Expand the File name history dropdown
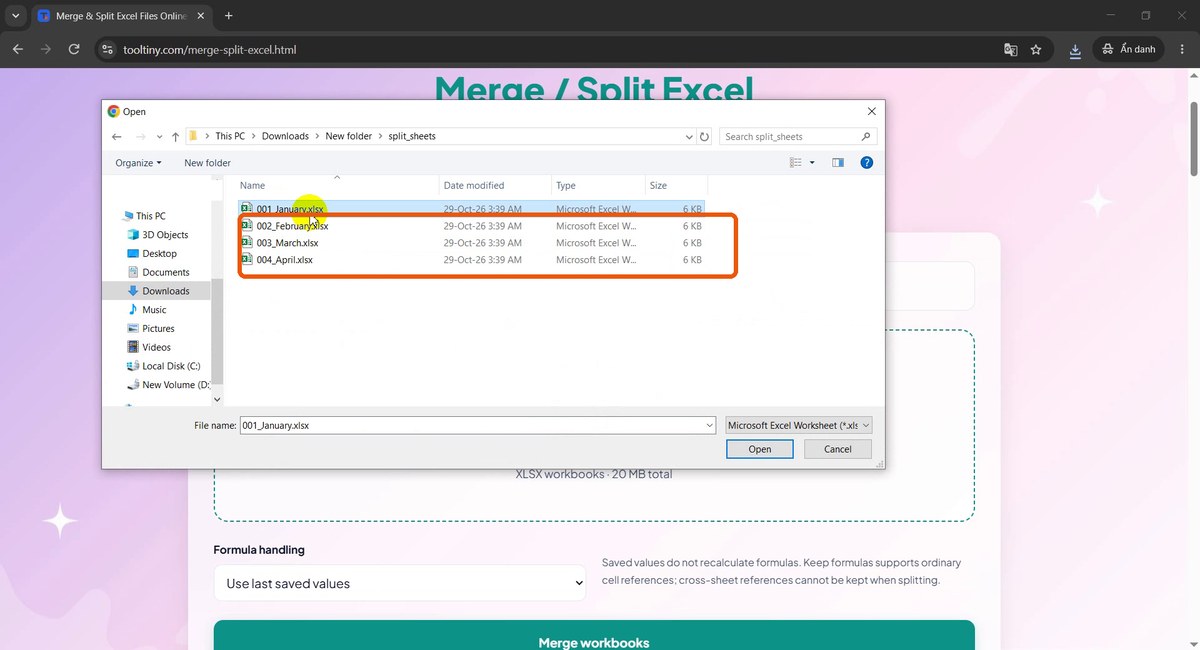Viewport: 1200px width, 650px height. click(x=709, y=425)
